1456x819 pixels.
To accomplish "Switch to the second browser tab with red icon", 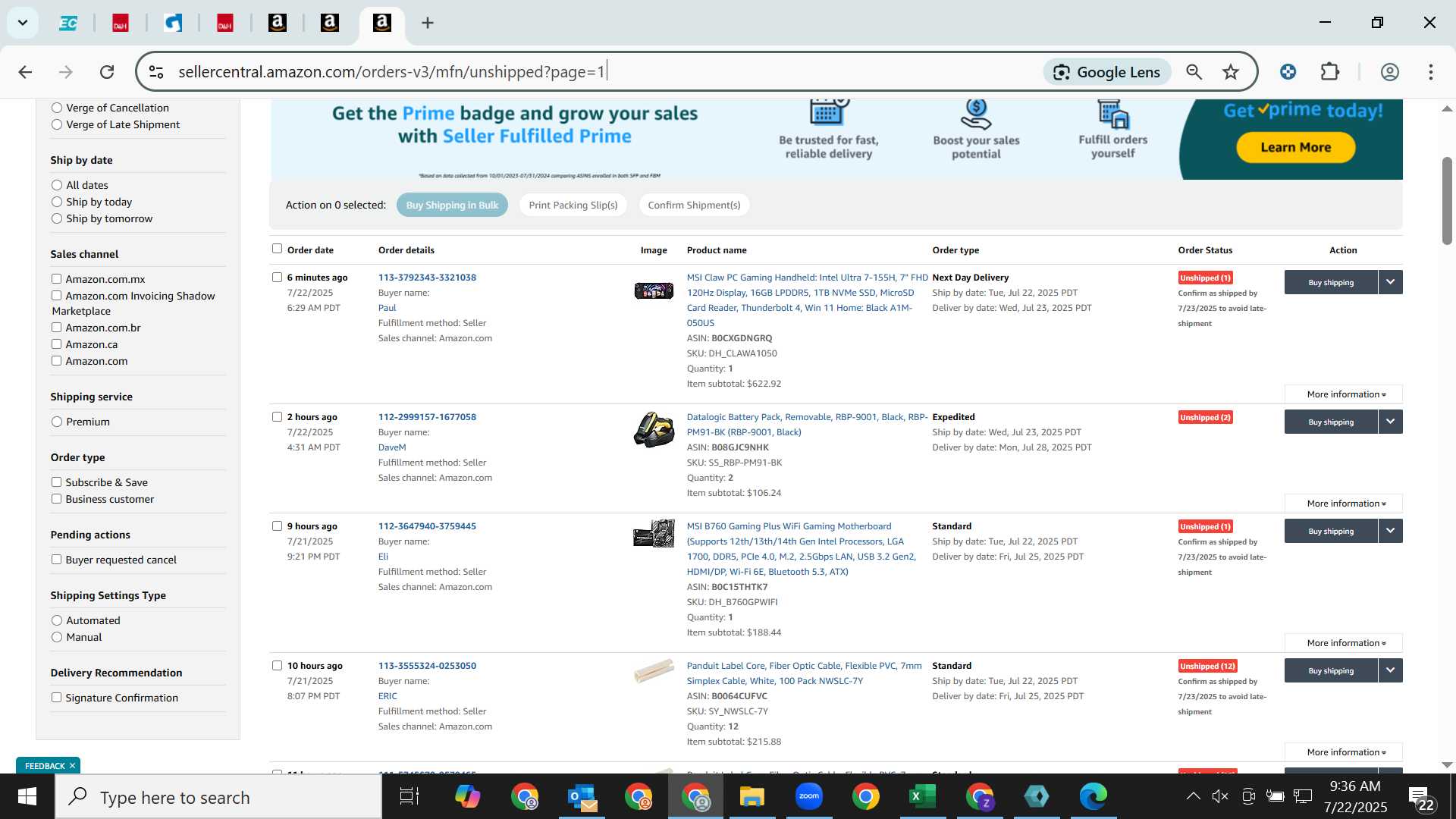I will pos(121,23).
